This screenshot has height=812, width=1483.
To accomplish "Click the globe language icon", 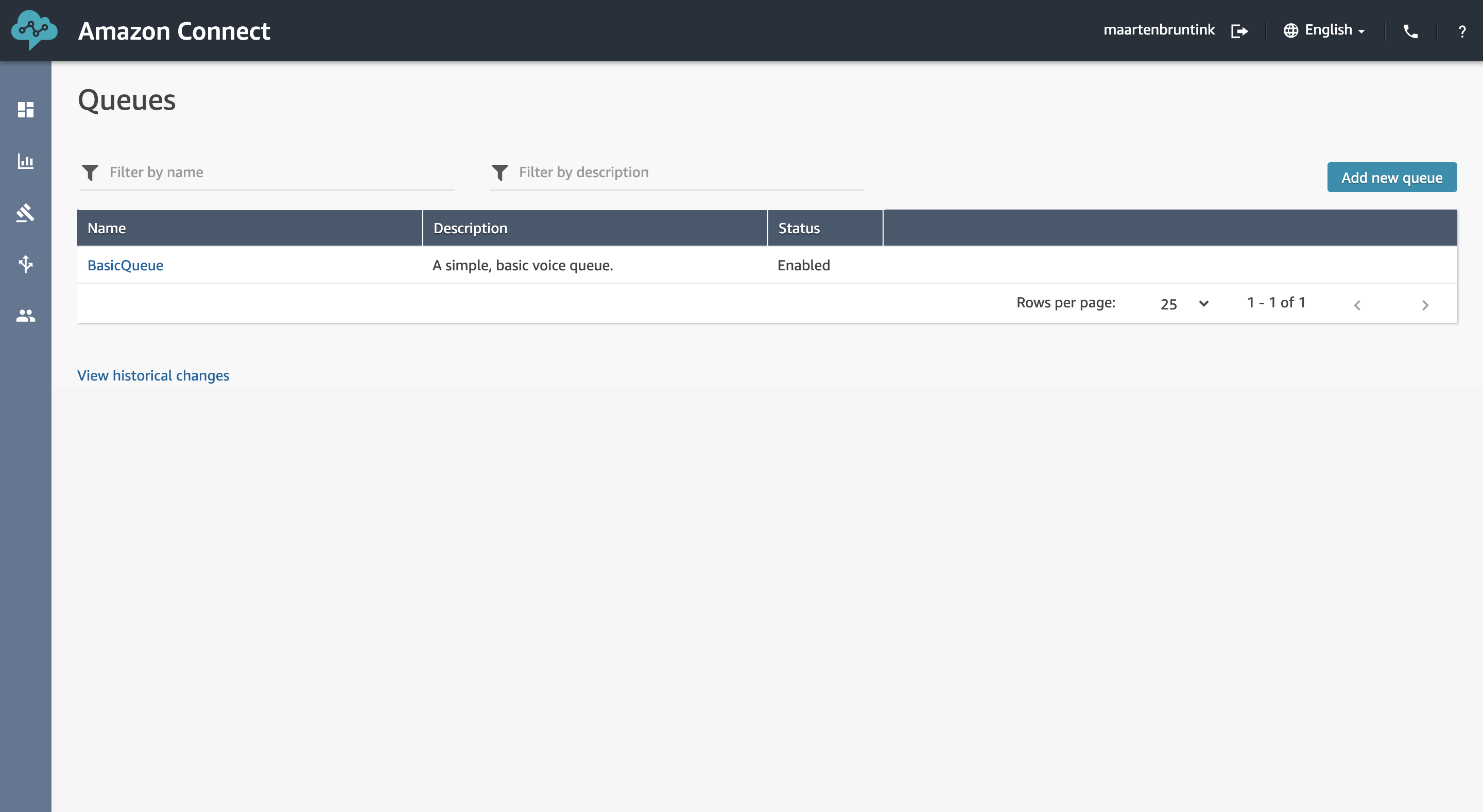I will click(x=1291, y=30).
